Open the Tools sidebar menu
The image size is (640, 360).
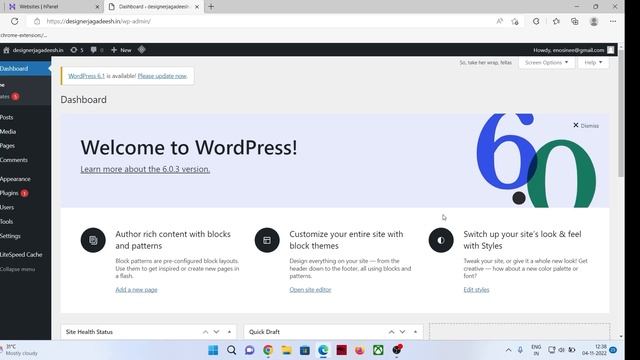click(25, 222)
